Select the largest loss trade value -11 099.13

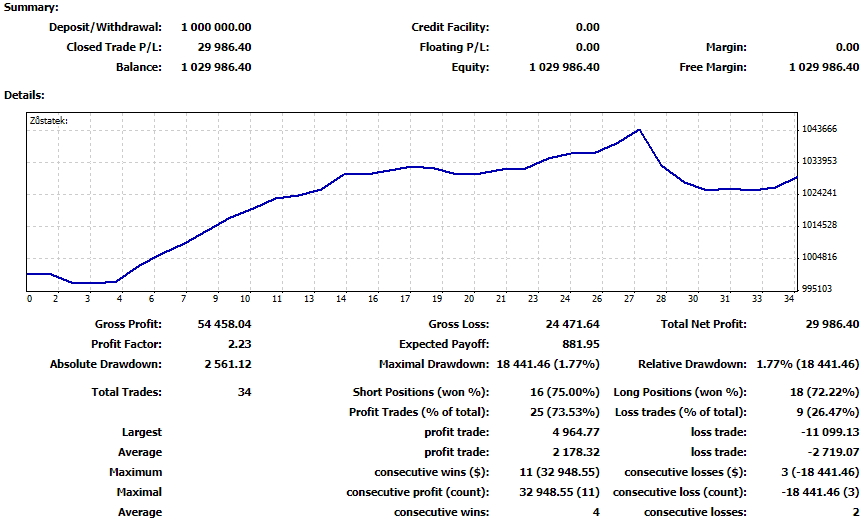(824, 432)
